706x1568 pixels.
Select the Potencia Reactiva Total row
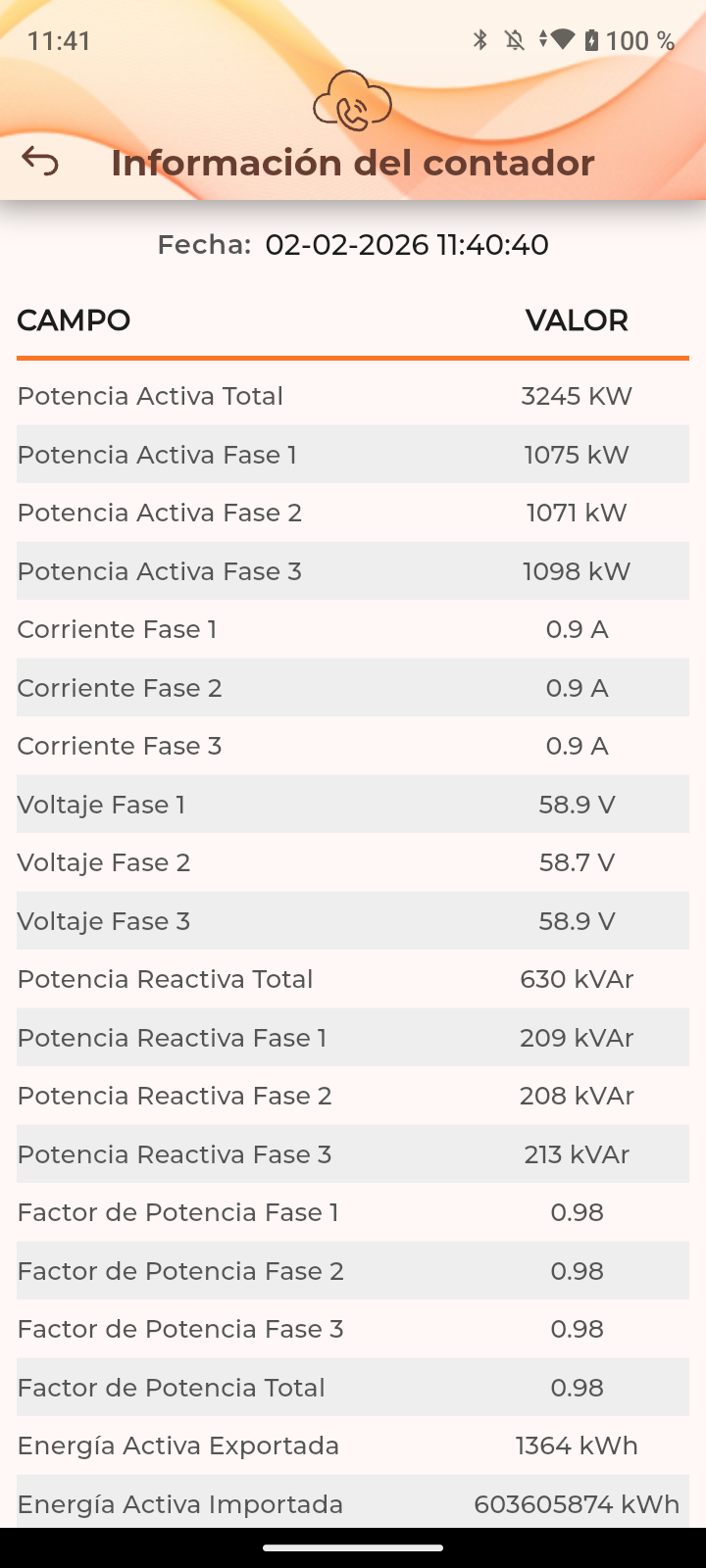[x=352, y=979]
